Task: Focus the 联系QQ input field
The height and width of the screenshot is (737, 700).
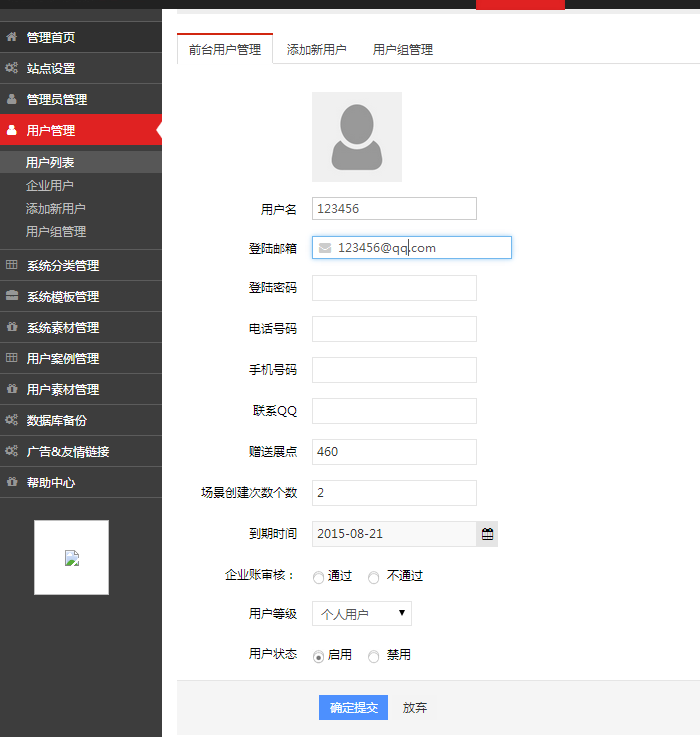Action: (394, 411)
